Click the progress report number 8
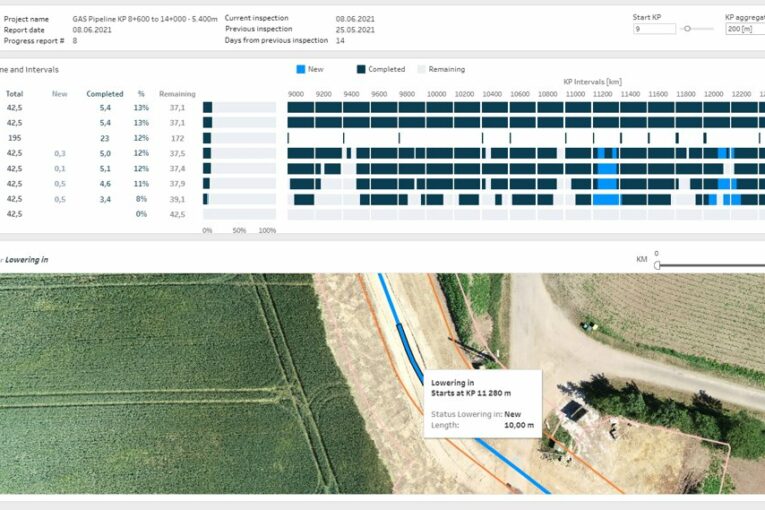 pyautogui.click(x=75, y=41)
